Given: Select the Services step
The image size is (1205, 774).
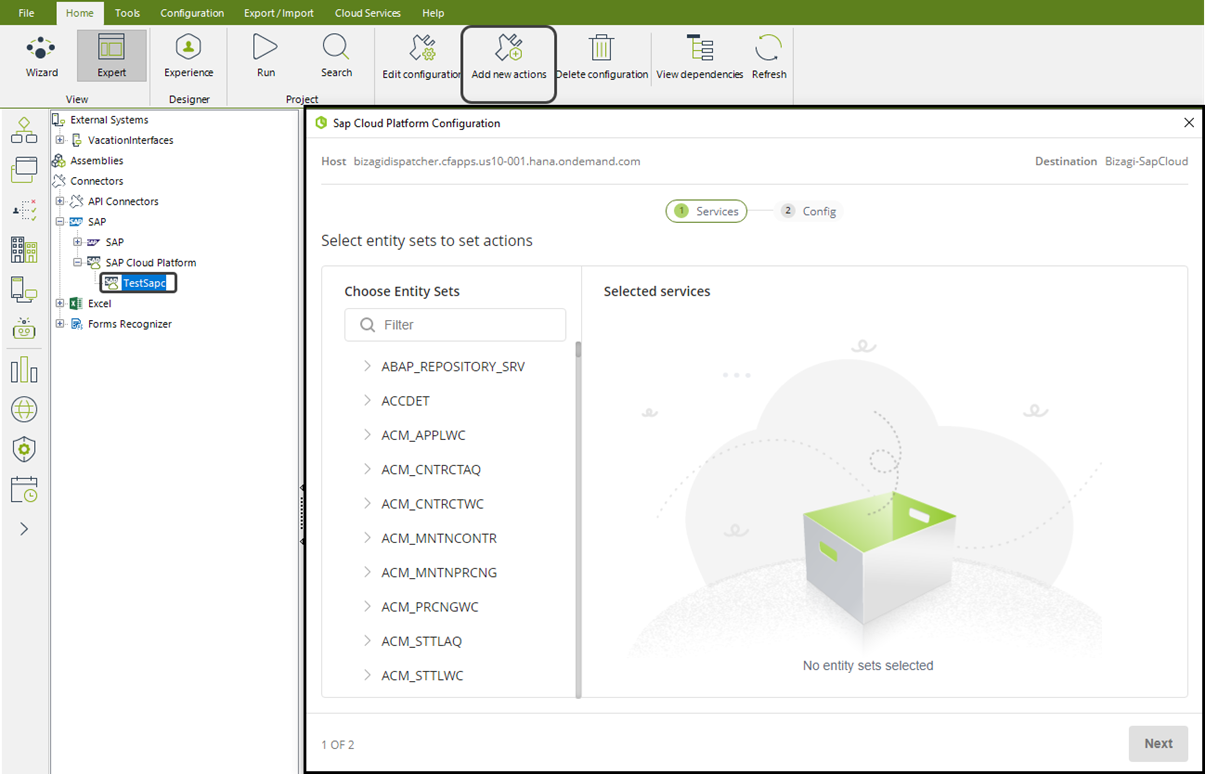Looking at the screenshot, I should tap(706, 211).
